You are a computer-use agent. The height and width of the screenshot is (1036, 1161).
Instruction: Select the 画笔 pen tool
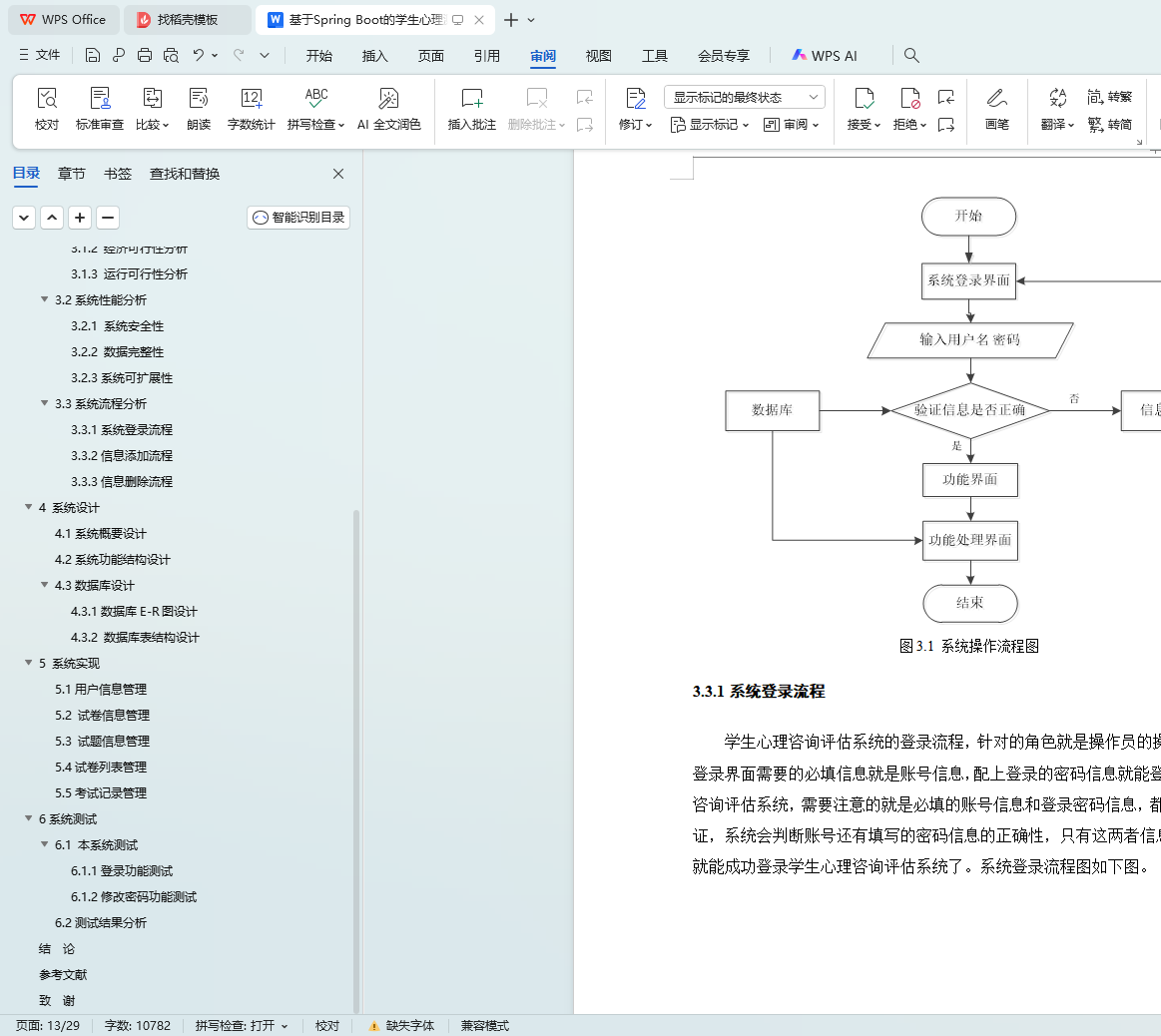(996, 108)
